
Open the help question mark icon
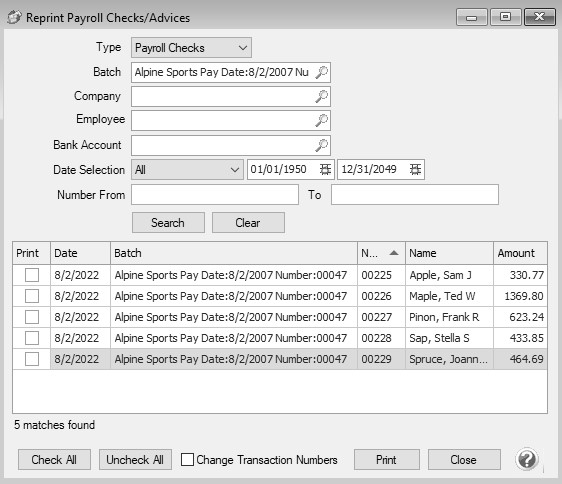(527, 459)
